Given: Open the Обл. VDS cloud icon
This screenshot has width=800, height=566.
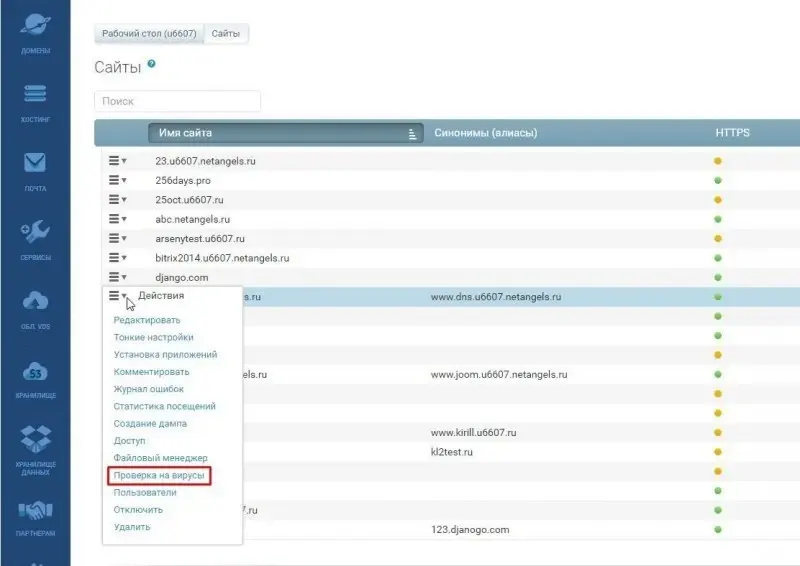Looking at the screenshot, I should [35, 301].
